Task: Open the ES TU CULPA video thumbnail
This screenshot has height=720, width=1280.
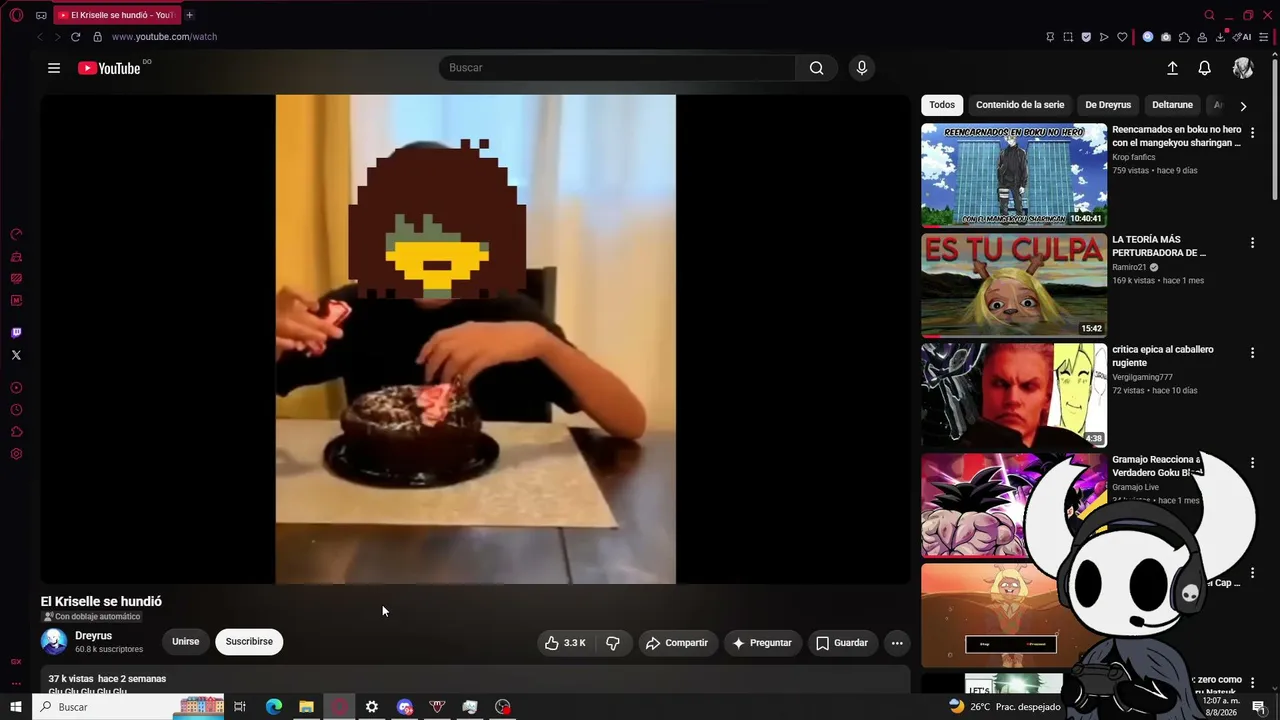Action: [x=1014, y=285]
